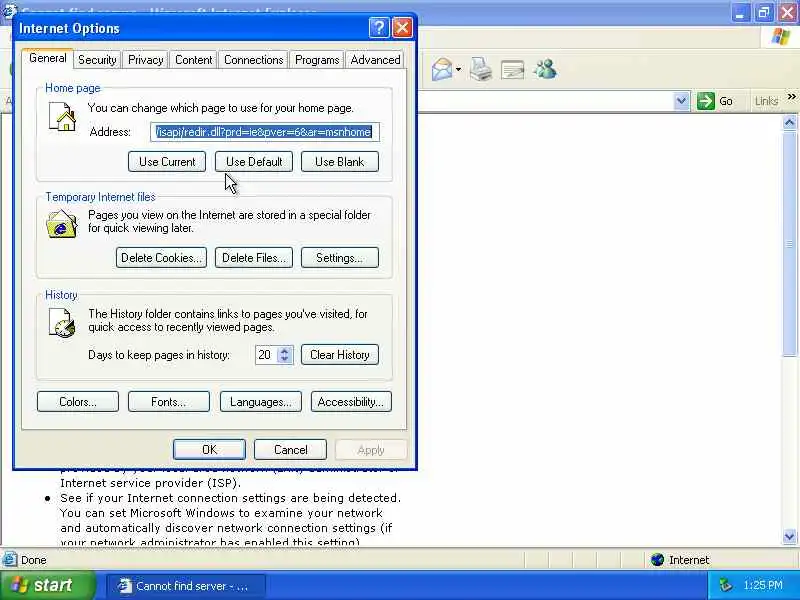Switch to the Security tab

(x=97, y=60)
